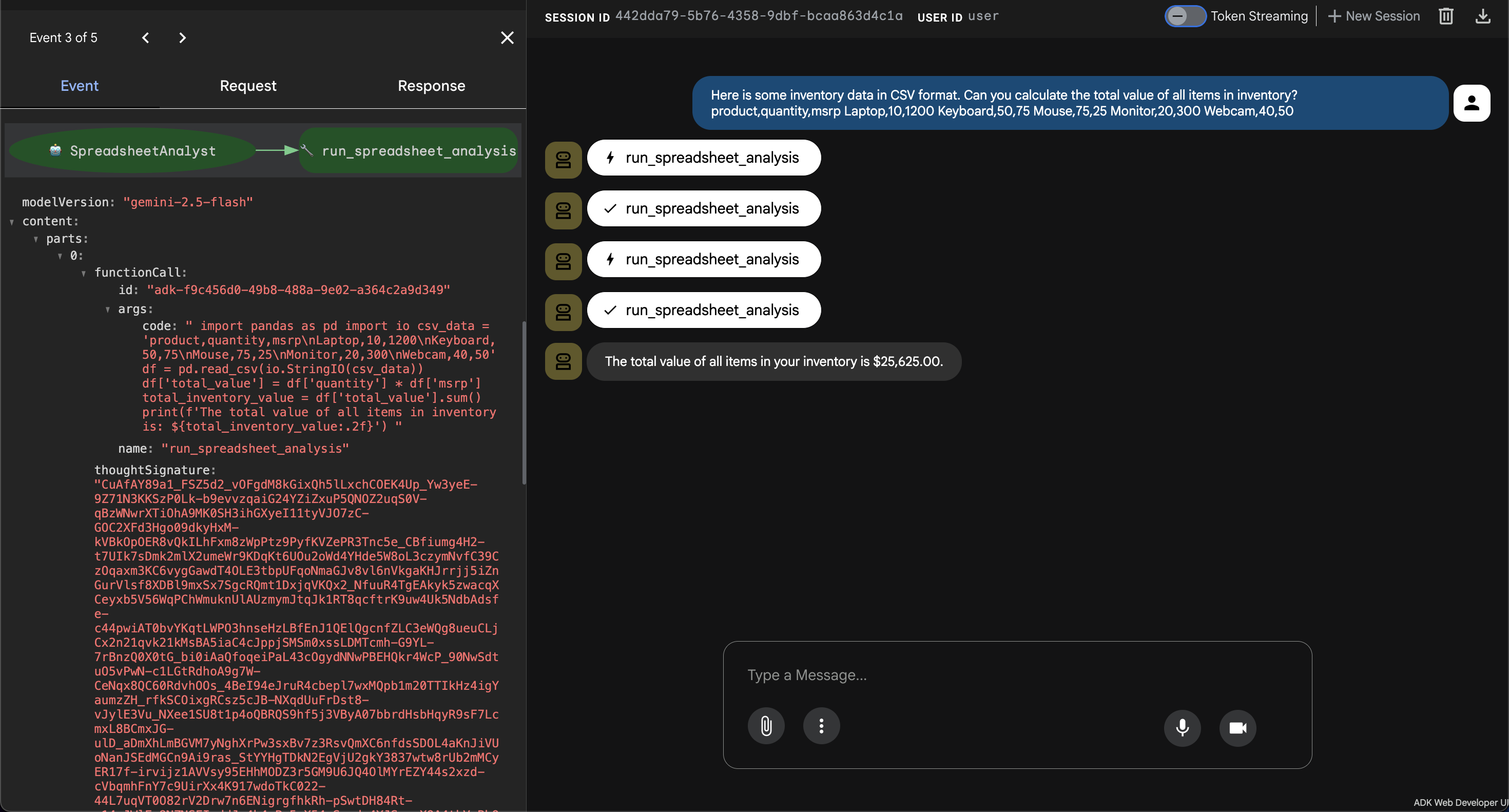Open the three-dot more options menu
The height and width of the screenshot is (812, 1509).
click(x=821, y=726)
